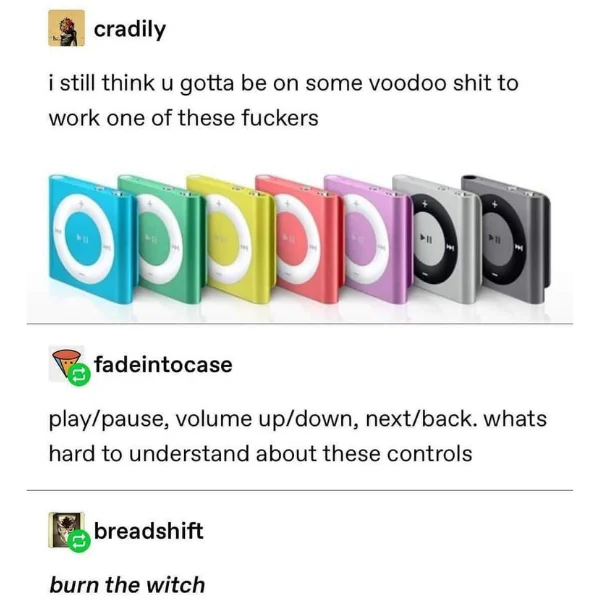Click the plus volume symbol on silver iPod

[425, 205]
